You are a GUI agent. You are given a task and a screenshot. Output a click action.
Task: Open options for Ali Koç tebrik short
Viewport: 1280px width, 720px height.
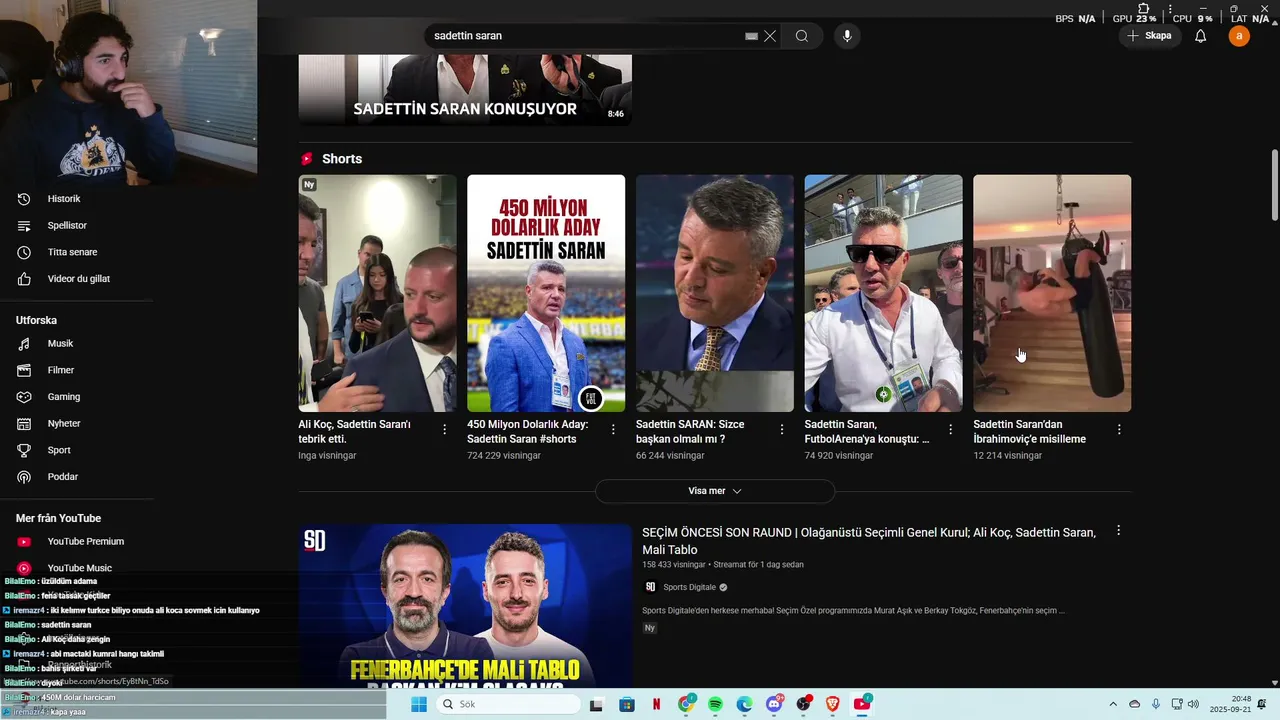click(x=445, y=429)
